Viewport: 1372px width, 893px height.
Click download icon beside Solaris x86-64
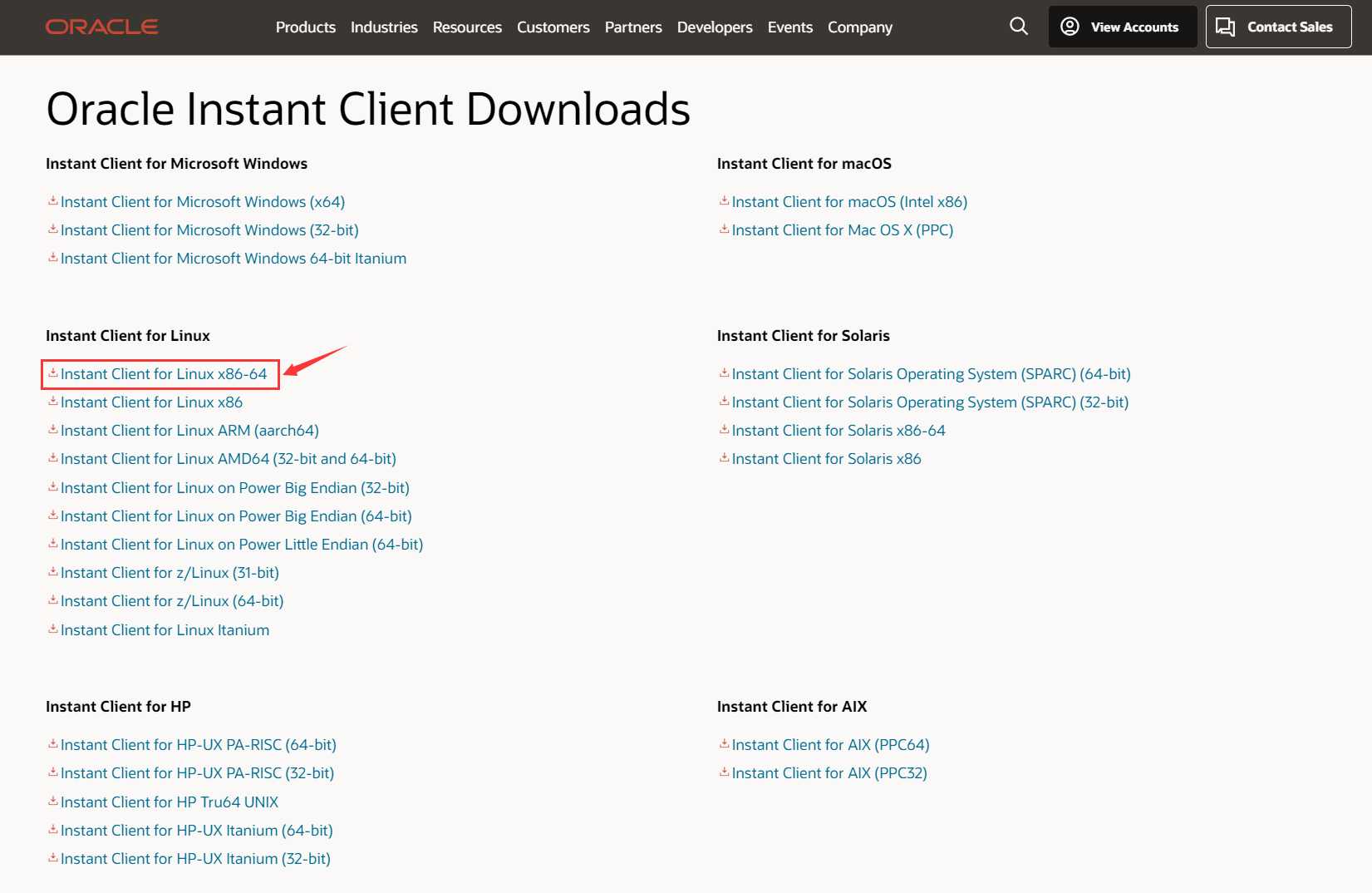click(x=725, y=430)
